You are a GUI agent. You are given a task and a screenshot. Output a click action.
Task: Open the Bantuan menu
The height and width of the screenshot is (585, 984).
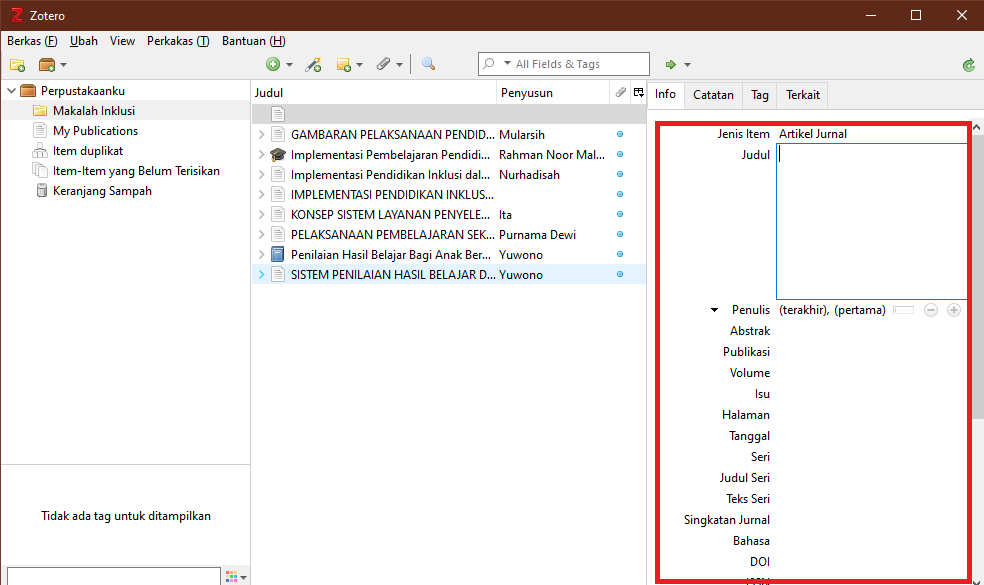click(x=254, y=41)
